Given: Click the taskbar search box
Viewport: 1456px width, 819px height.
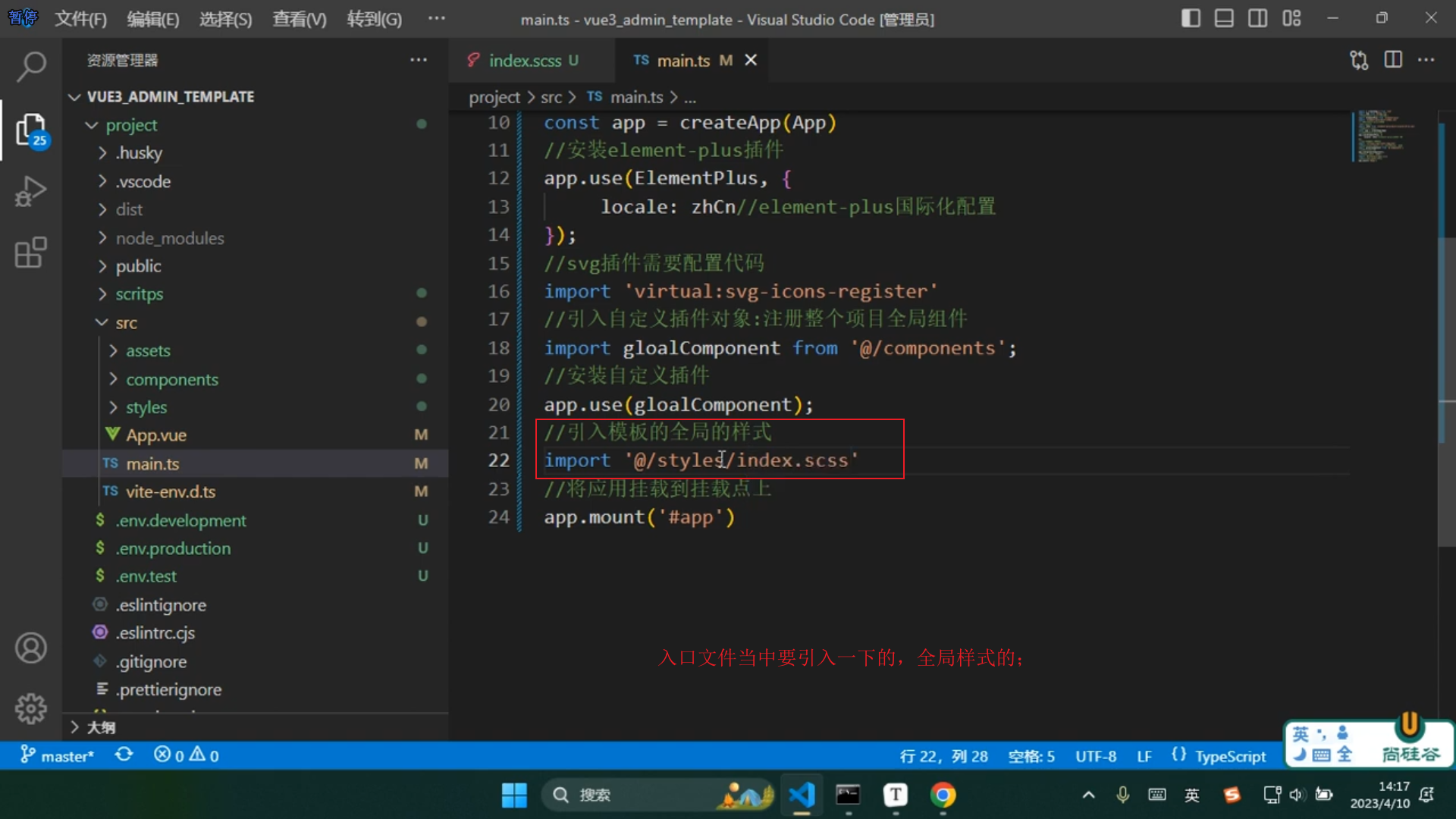Looking at the screenshot, I should point(657,795).
